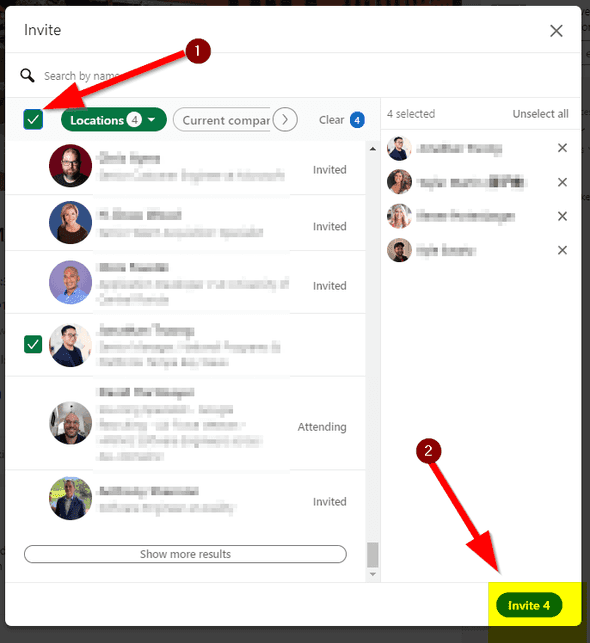
Task: Toggle the select-all checkbox beside Locations
Action: click(x=33, y=119)
